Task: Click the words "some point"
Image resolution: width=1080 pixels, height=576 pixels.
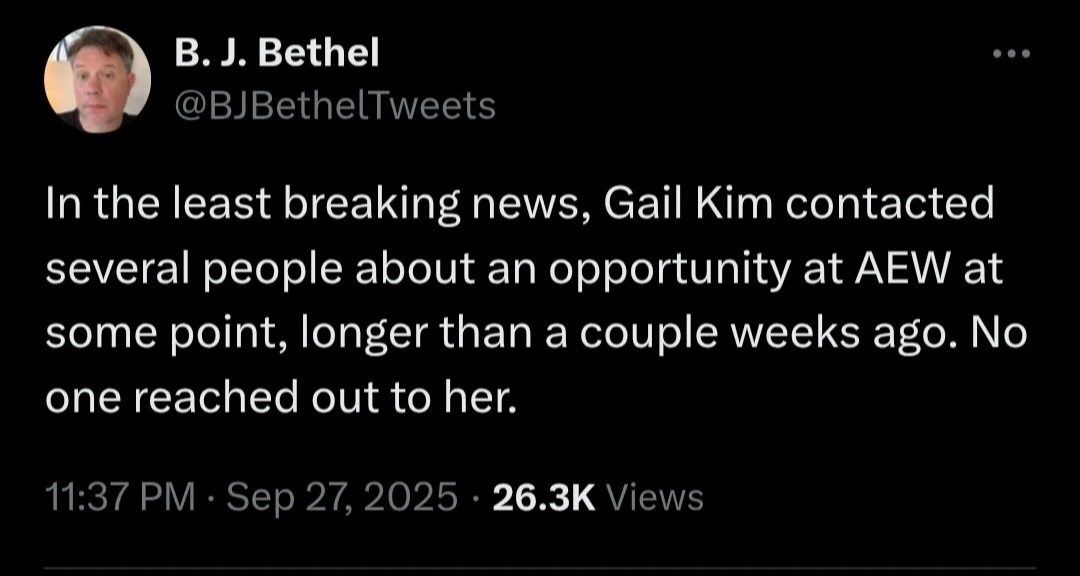Action: click(166, 334)
